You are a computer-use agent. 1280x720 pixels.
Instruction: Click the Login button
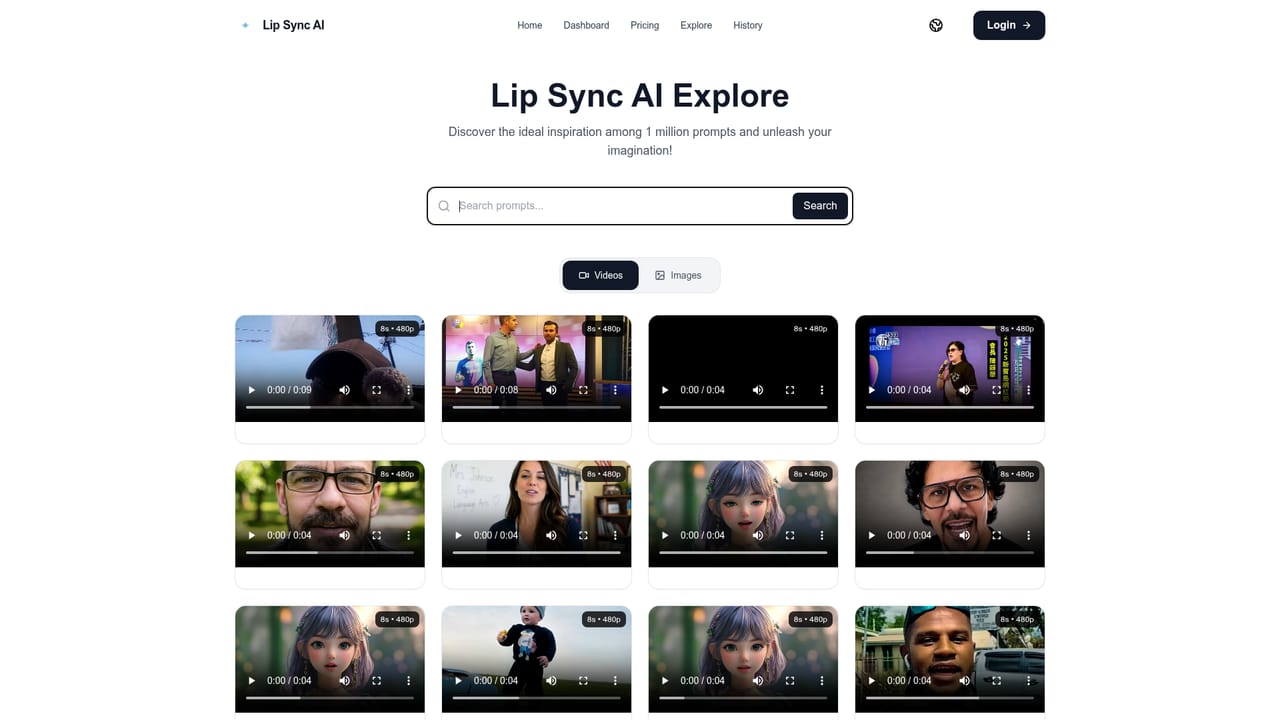(x=1009, y=25)
